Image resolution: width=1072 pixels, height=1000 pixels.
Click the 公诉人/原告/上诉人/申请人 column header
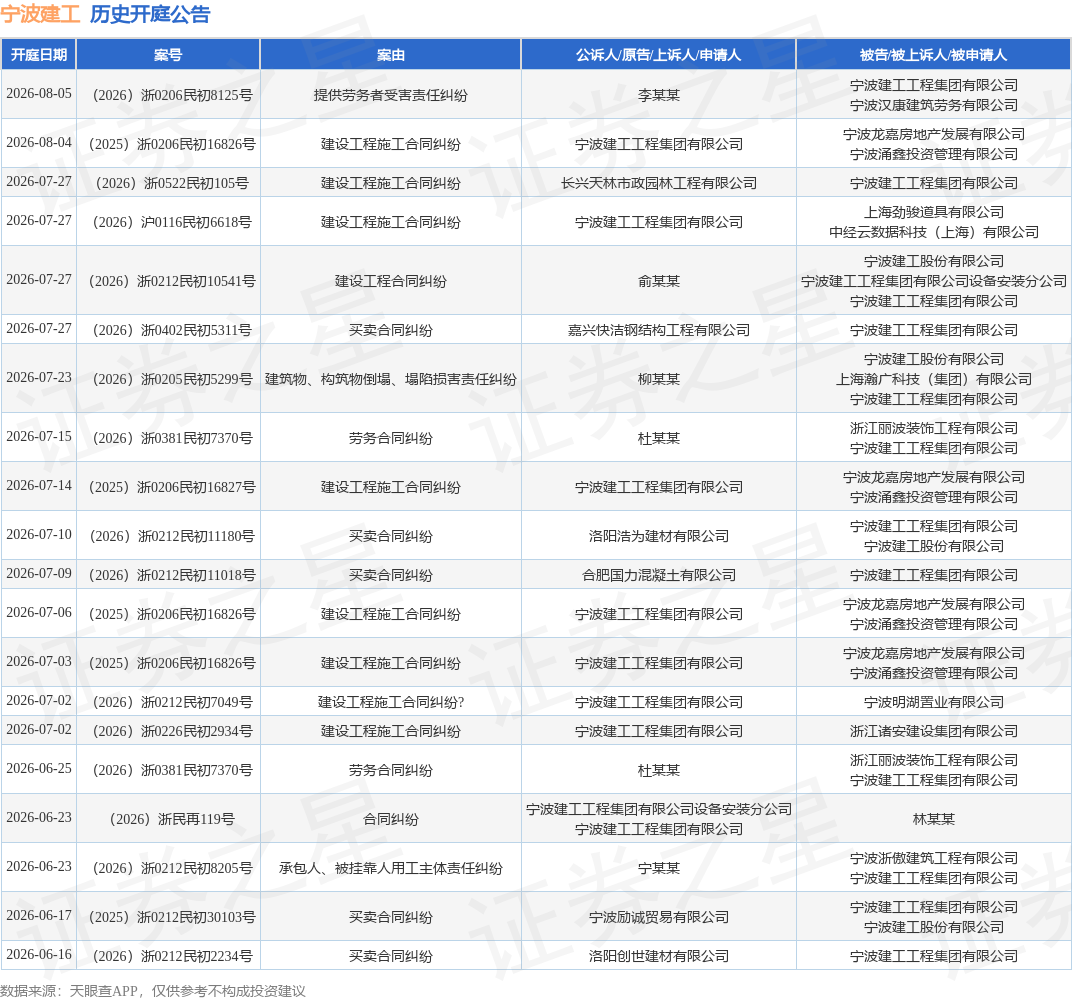click(659, 55)
